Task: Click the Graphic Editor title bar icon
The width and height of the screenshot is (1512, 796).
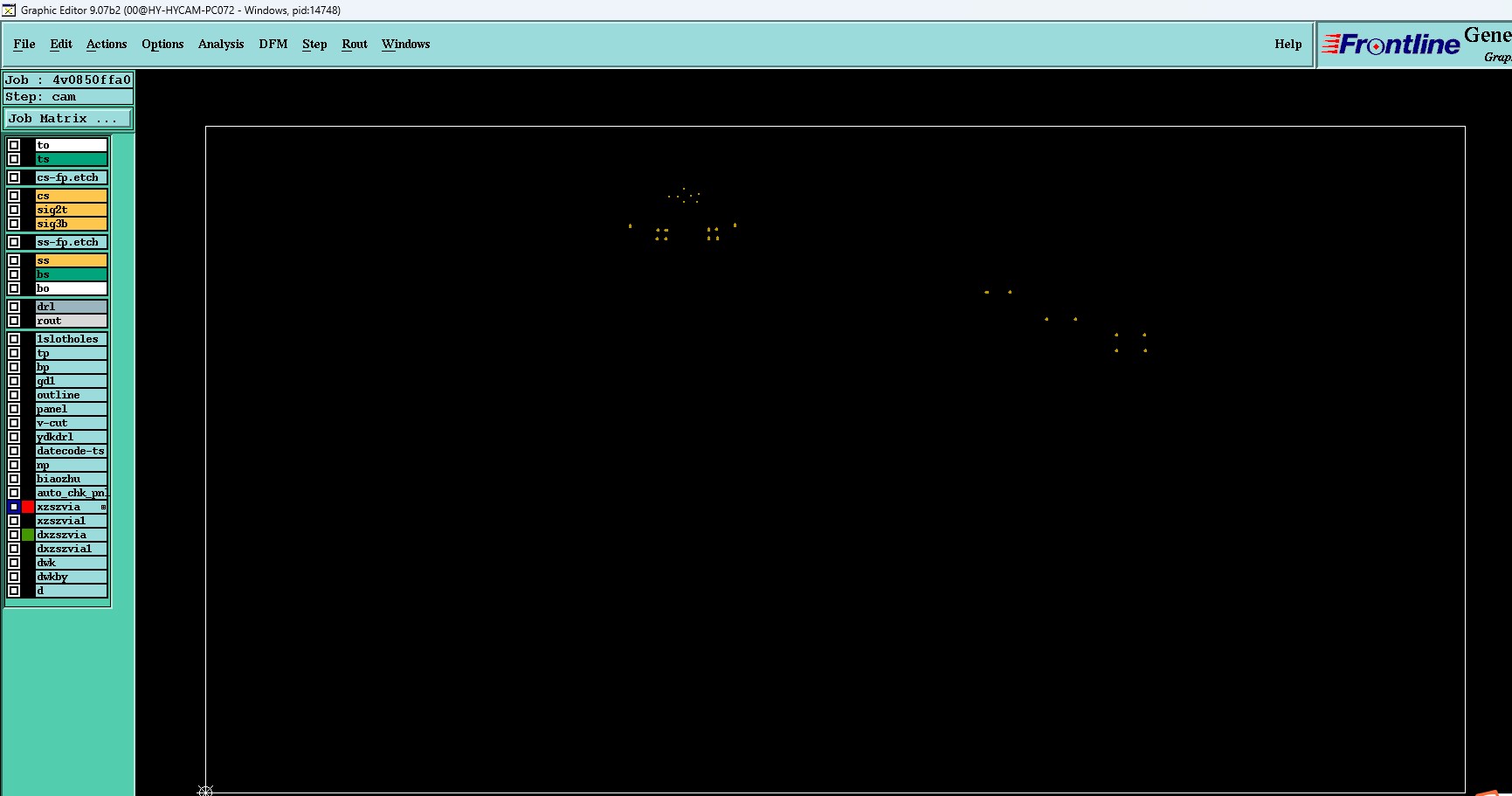Action: pyautogui.click(x=9, y=10)
